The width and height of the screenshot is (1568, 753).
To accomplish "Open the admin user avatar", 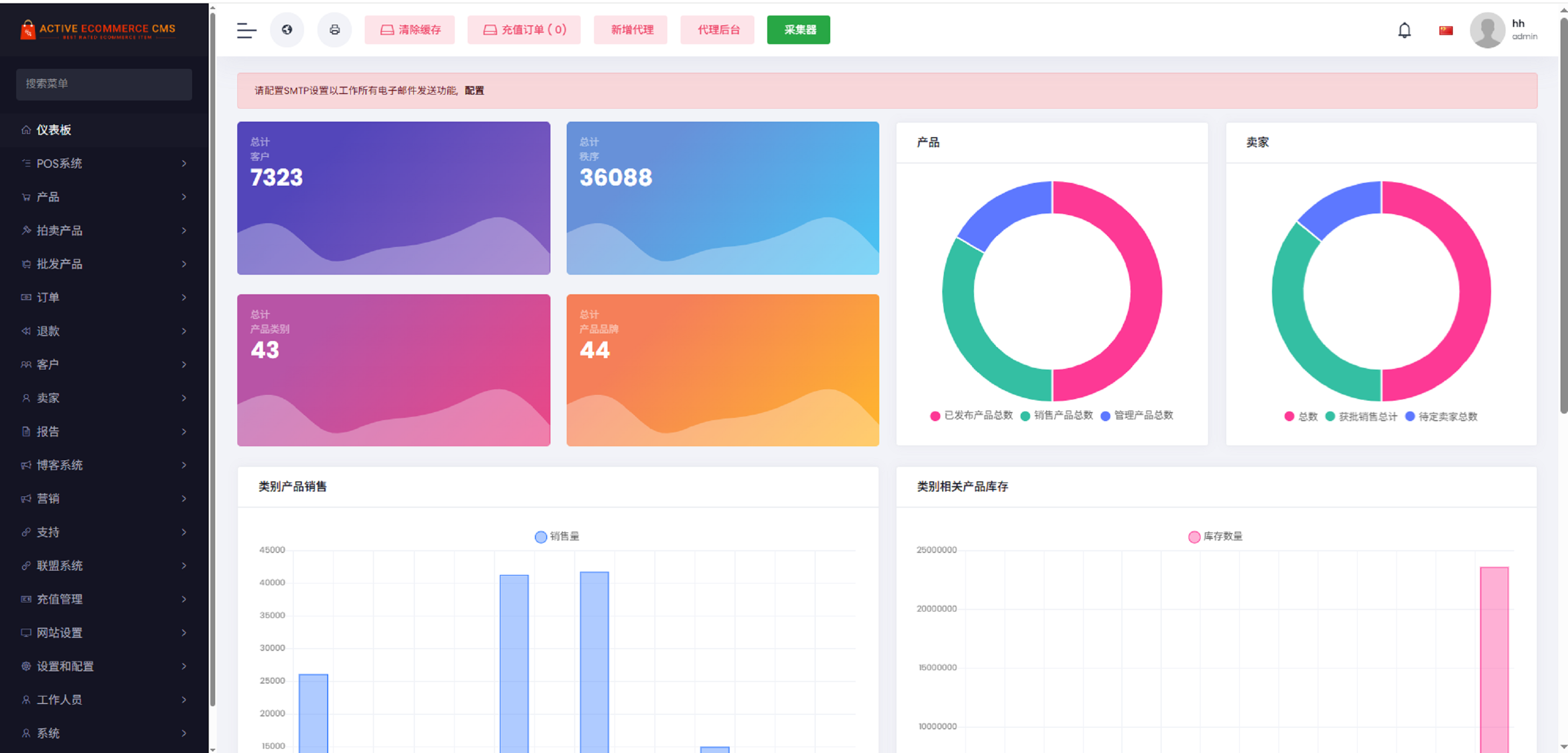I will click(1487, 30).
